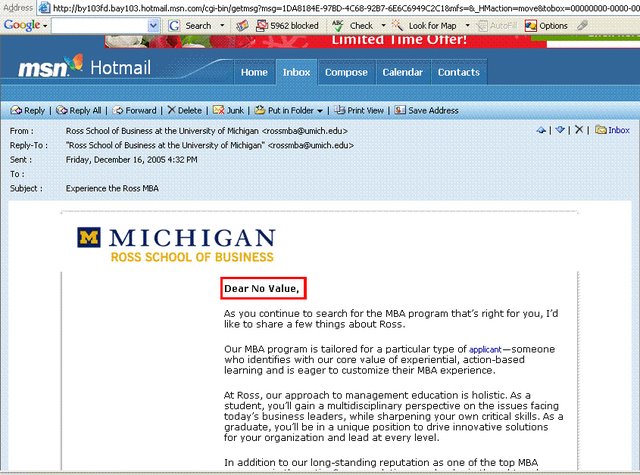Viewport: 640px width, 475px height.
Task: Switch to the Inbox tab
Action: point(296,72)
